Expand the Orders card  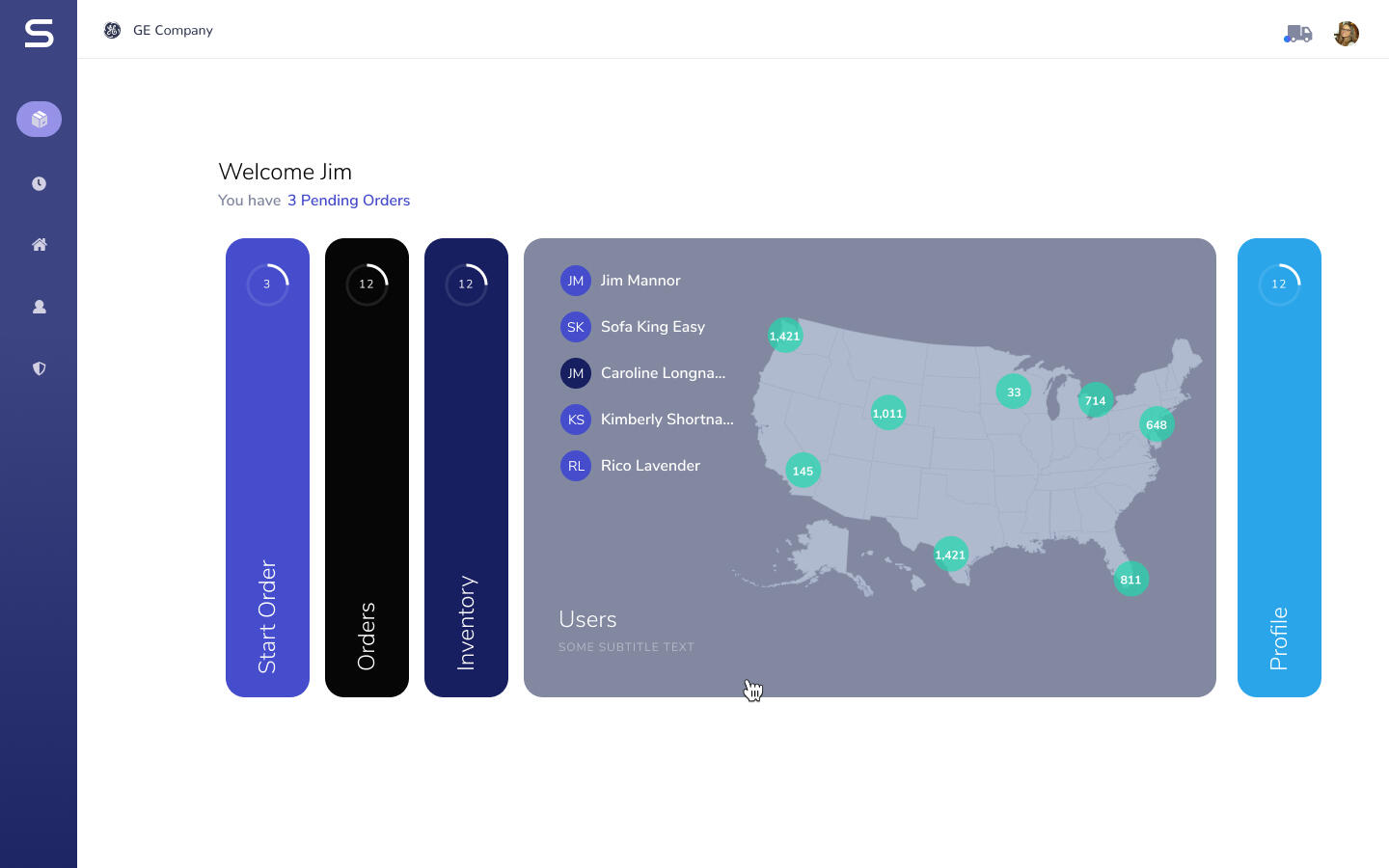367,467
